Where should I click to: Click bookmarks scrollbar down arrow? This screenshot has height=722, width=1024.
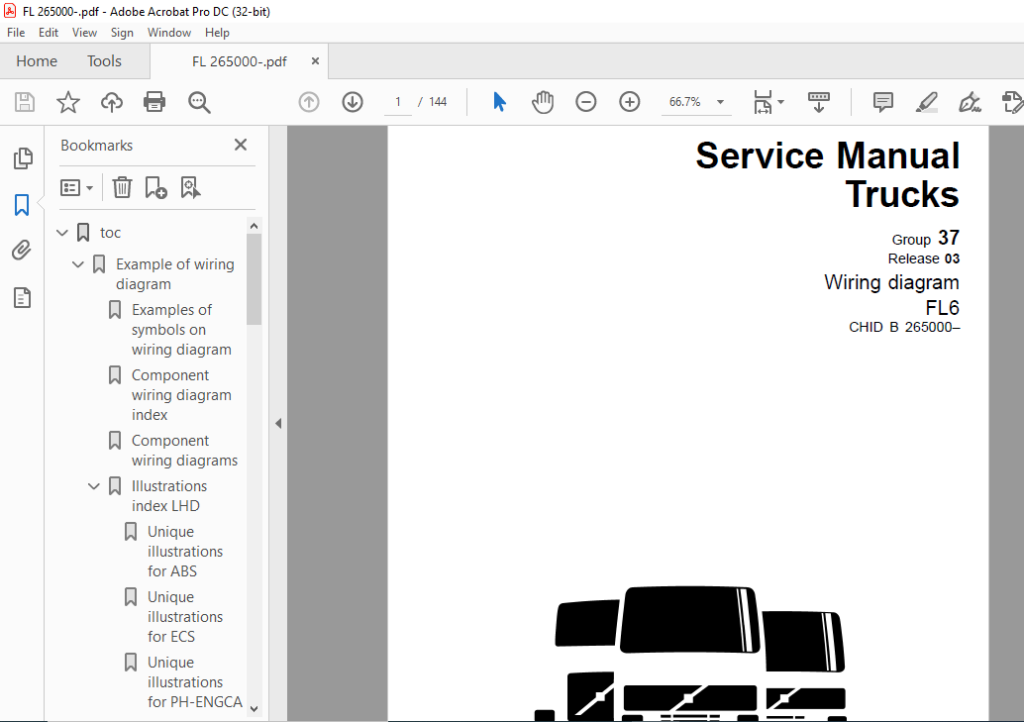254,708
